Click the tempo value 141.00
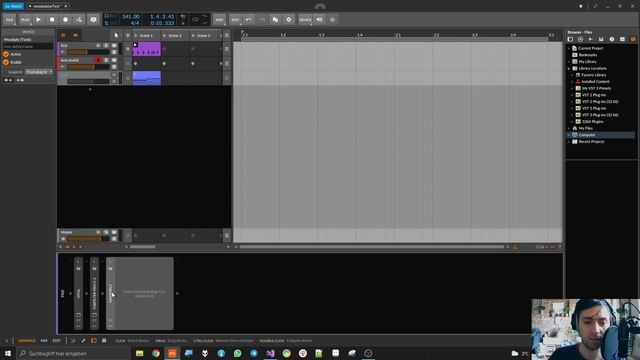The width and height of the screenshot is (640, 360). point(131,17)
